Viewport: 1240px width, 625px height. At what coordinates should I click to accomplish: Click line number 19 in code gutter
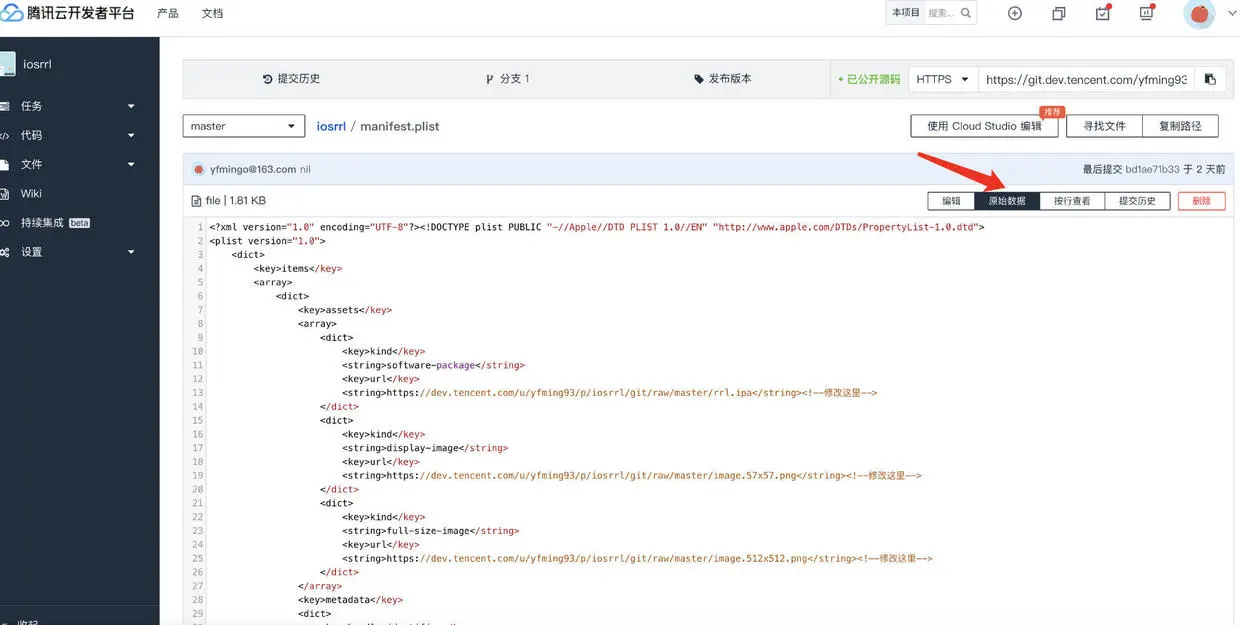pos(198,476)
